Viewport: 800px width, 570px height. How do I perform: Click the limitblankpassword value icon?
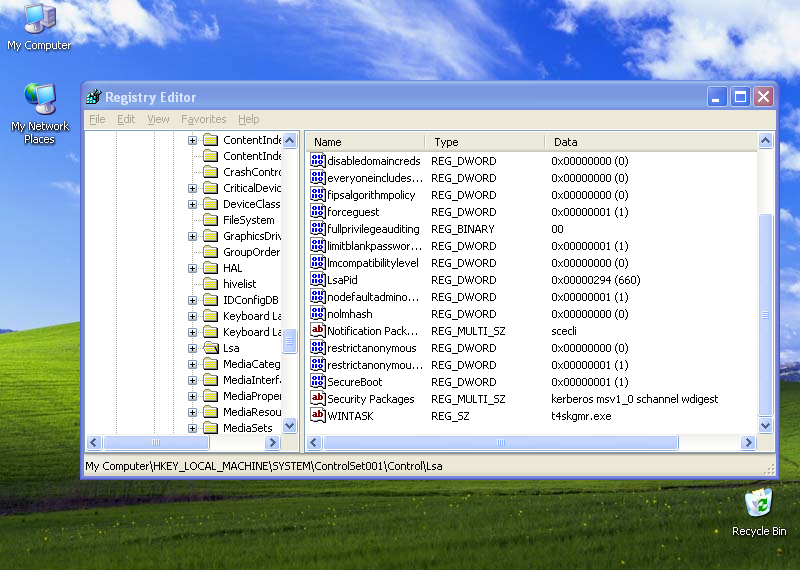click(317, 245)
